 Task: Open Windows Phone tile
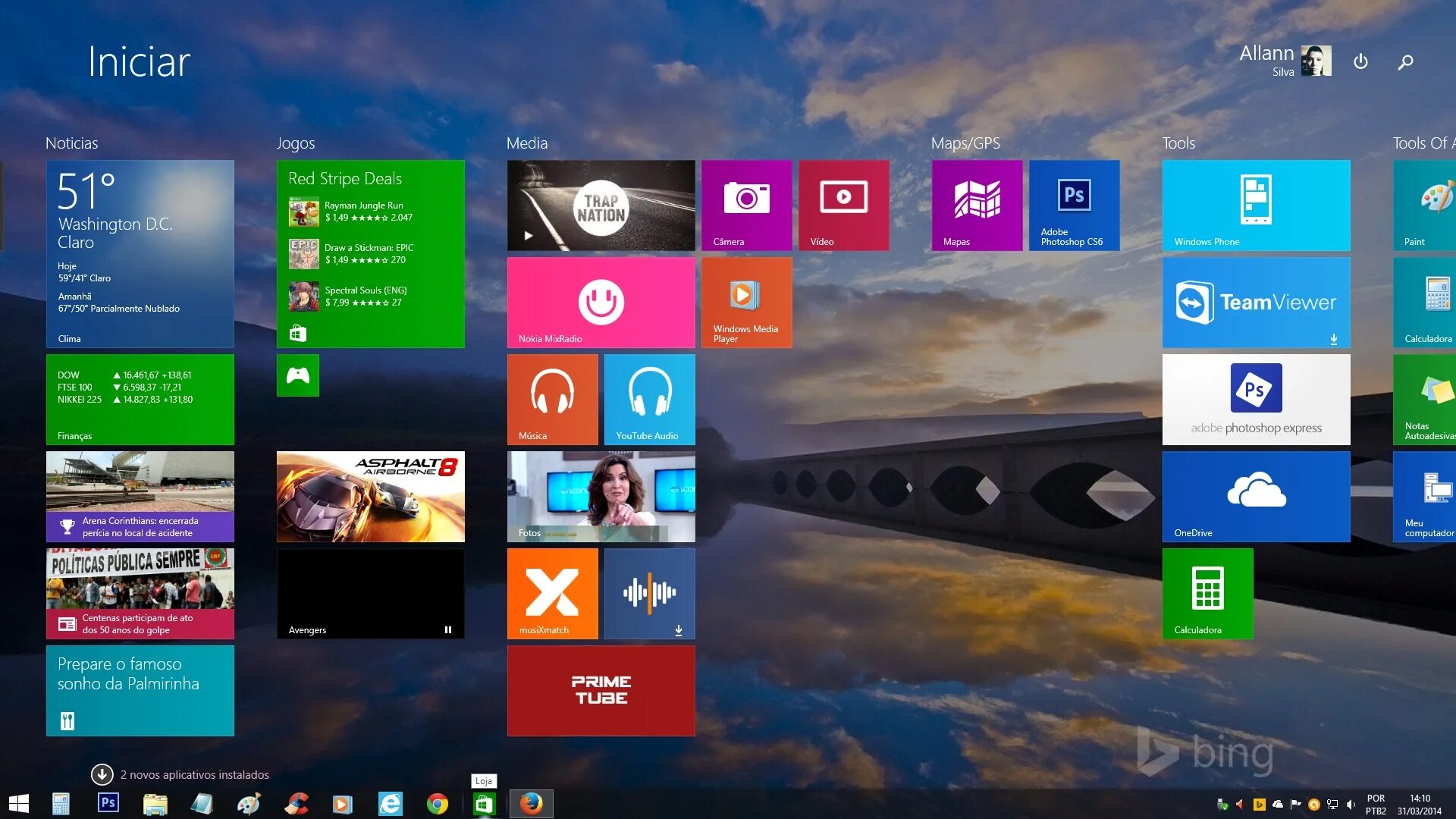(1257, 205)
